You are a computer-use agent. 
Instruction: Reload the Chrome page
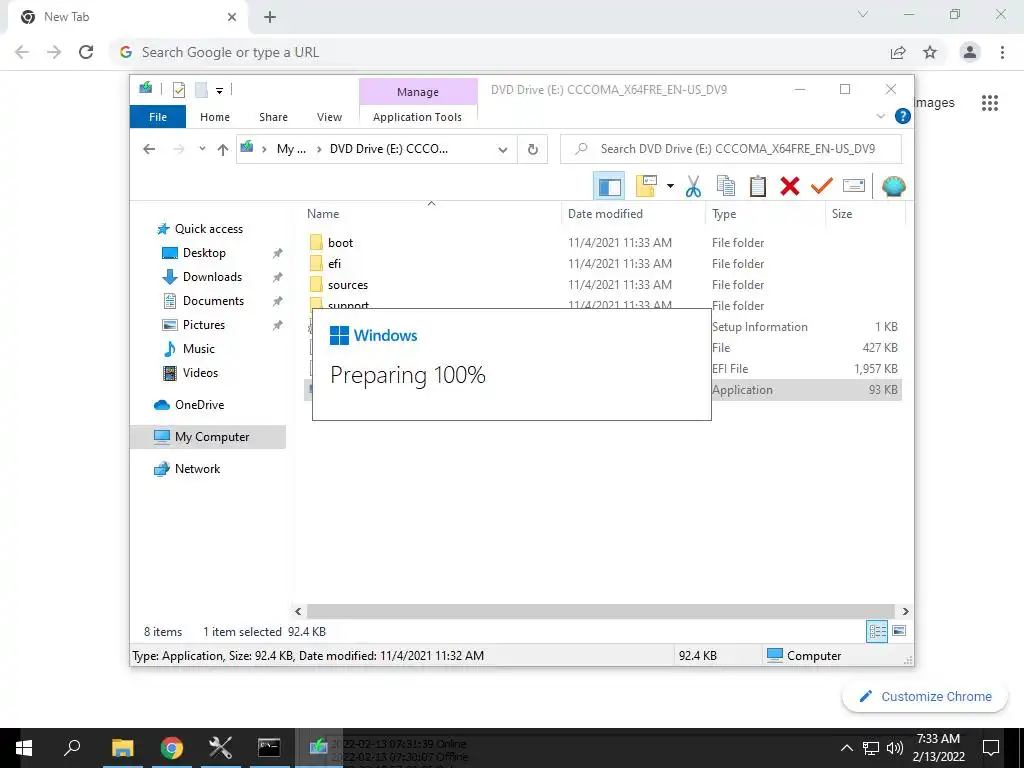pos(86,52)
